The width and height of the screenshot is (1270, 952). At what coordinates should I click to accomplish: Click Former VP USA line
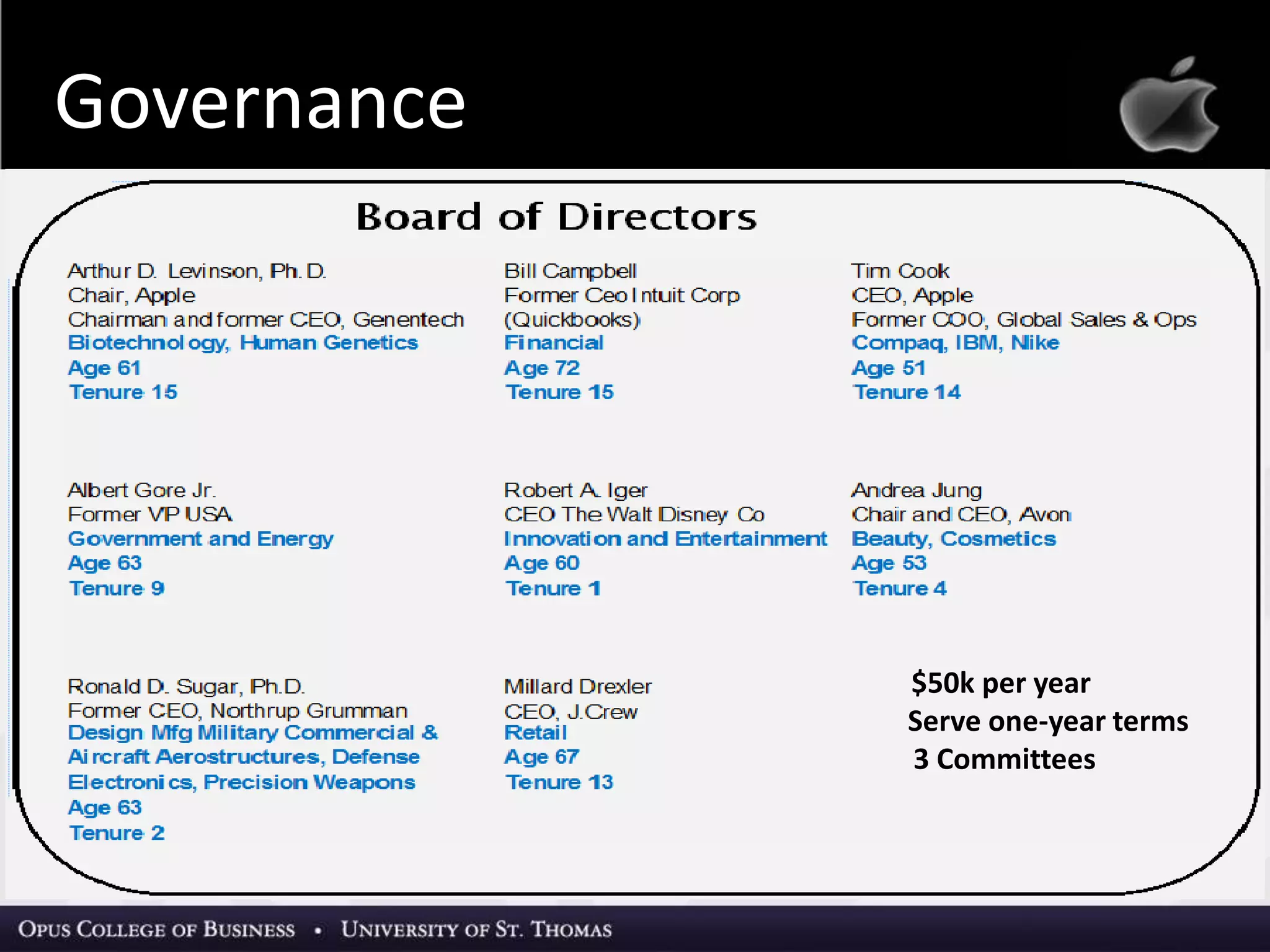pos(150,514)
